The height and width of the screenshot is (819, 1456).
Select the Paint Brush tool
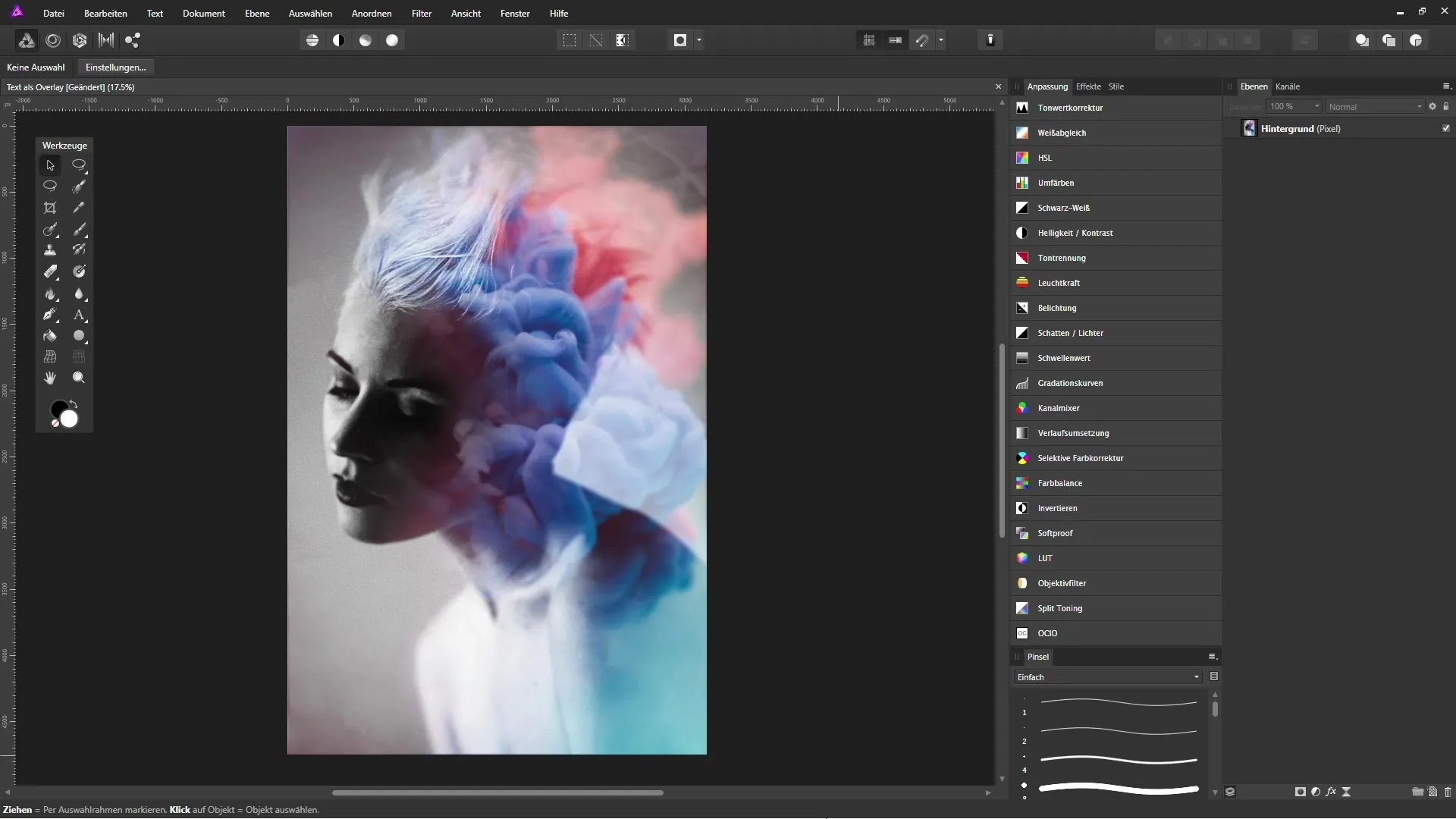[79, 229]
